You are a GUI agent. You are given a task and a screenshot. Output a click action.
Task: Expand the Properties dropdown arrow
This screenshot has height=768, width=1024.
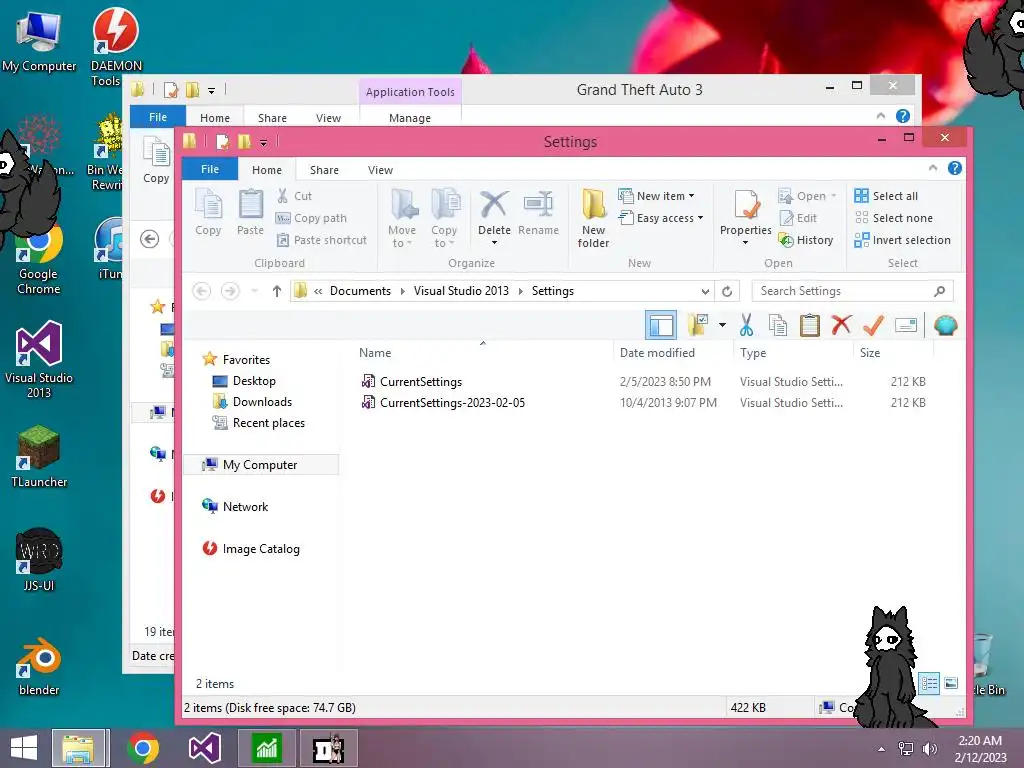pyautogui.click(x=745, y=243)
